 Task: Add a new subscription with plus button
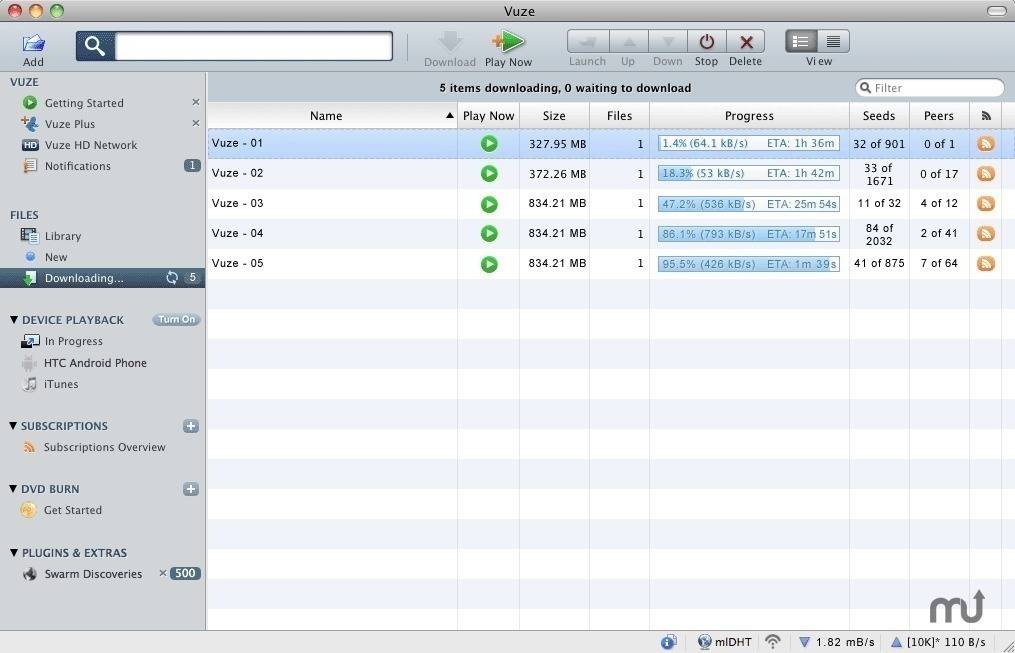(190, 426)
